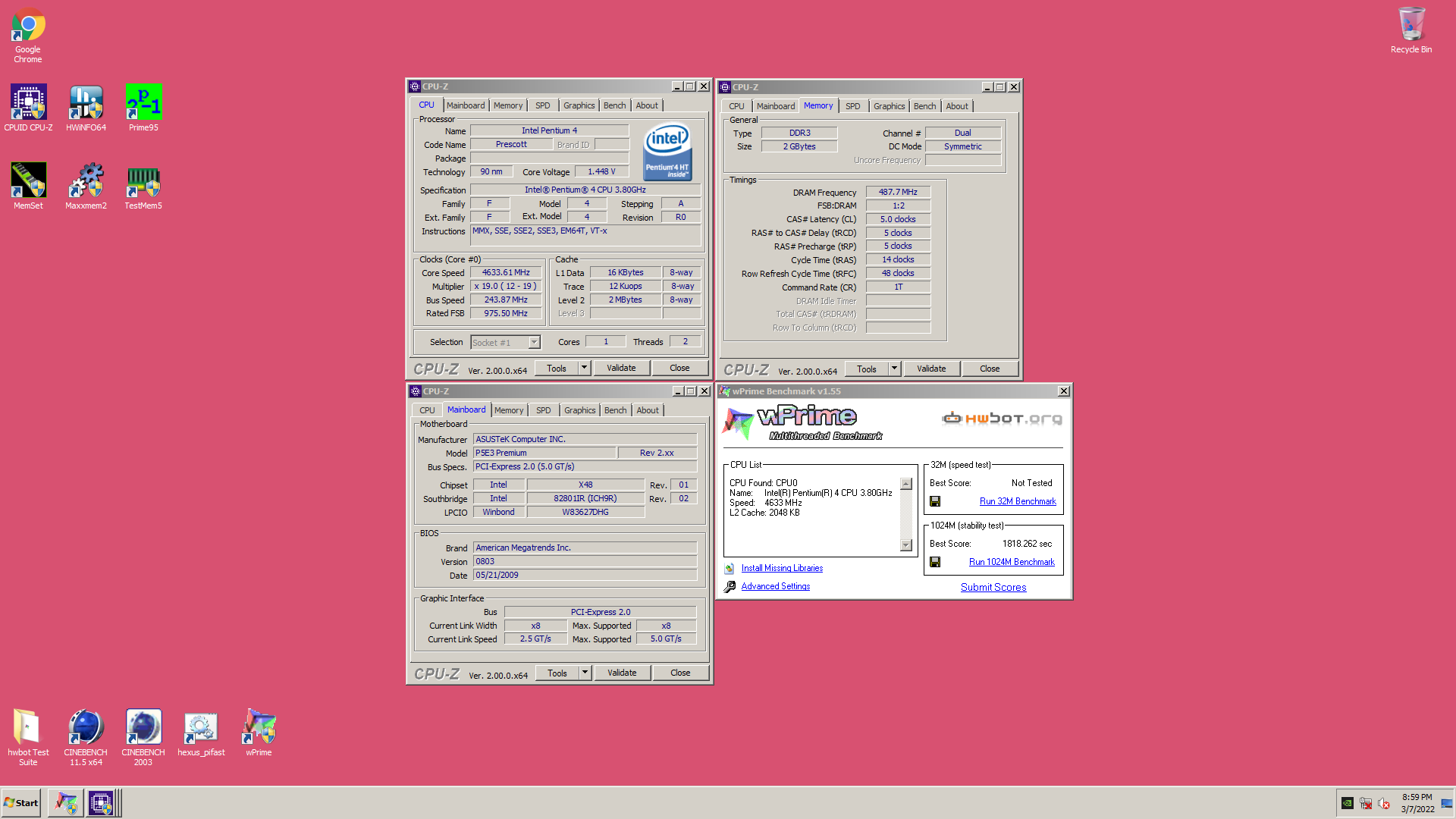Launch CINEBENCH 11.5 x64 shortcut

(86, 737)
